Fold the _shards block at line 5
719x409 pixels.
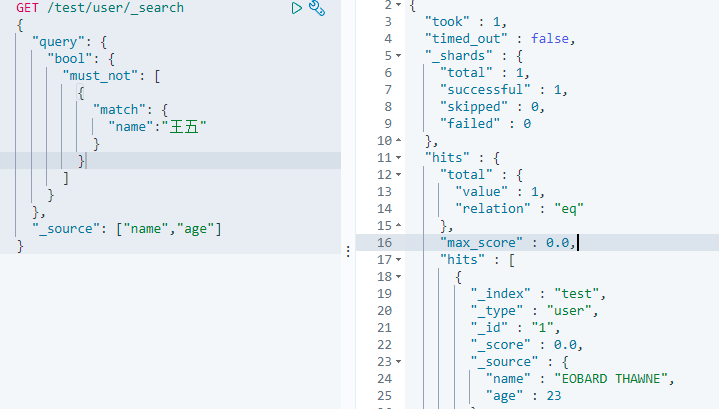[x=400, y=56]
